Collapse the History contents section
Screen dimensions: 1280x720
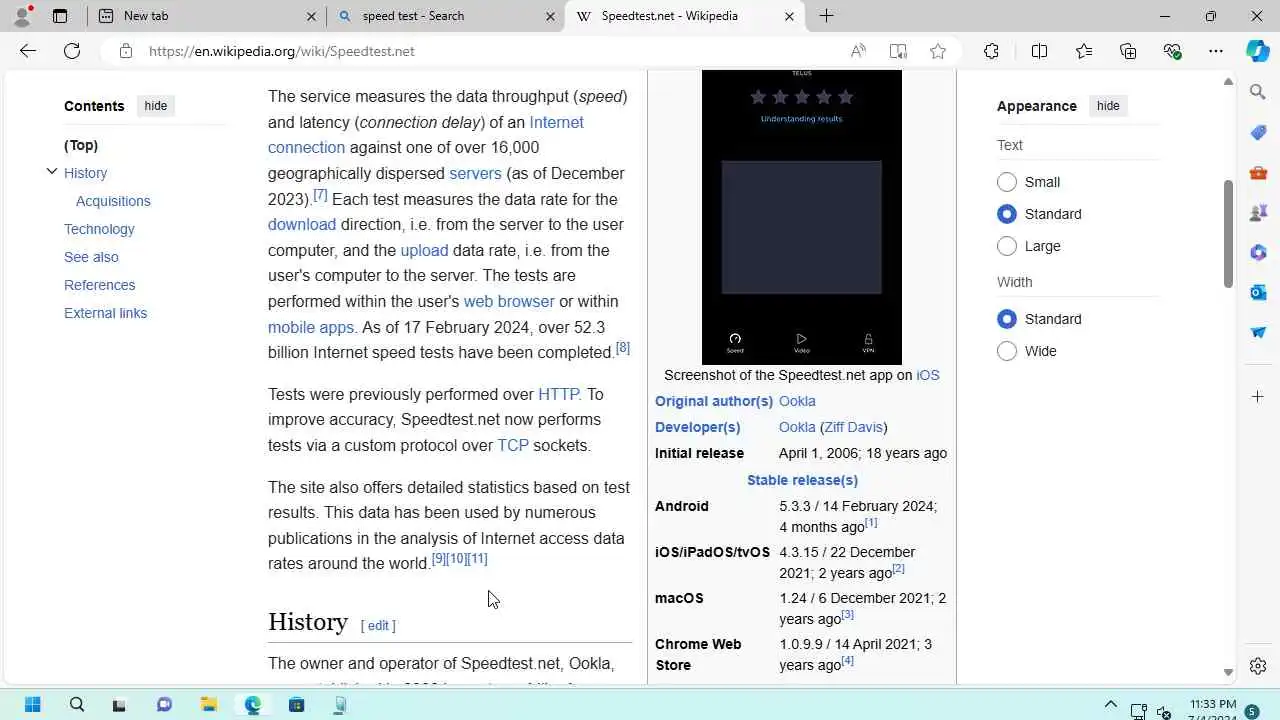pos(52,172)
